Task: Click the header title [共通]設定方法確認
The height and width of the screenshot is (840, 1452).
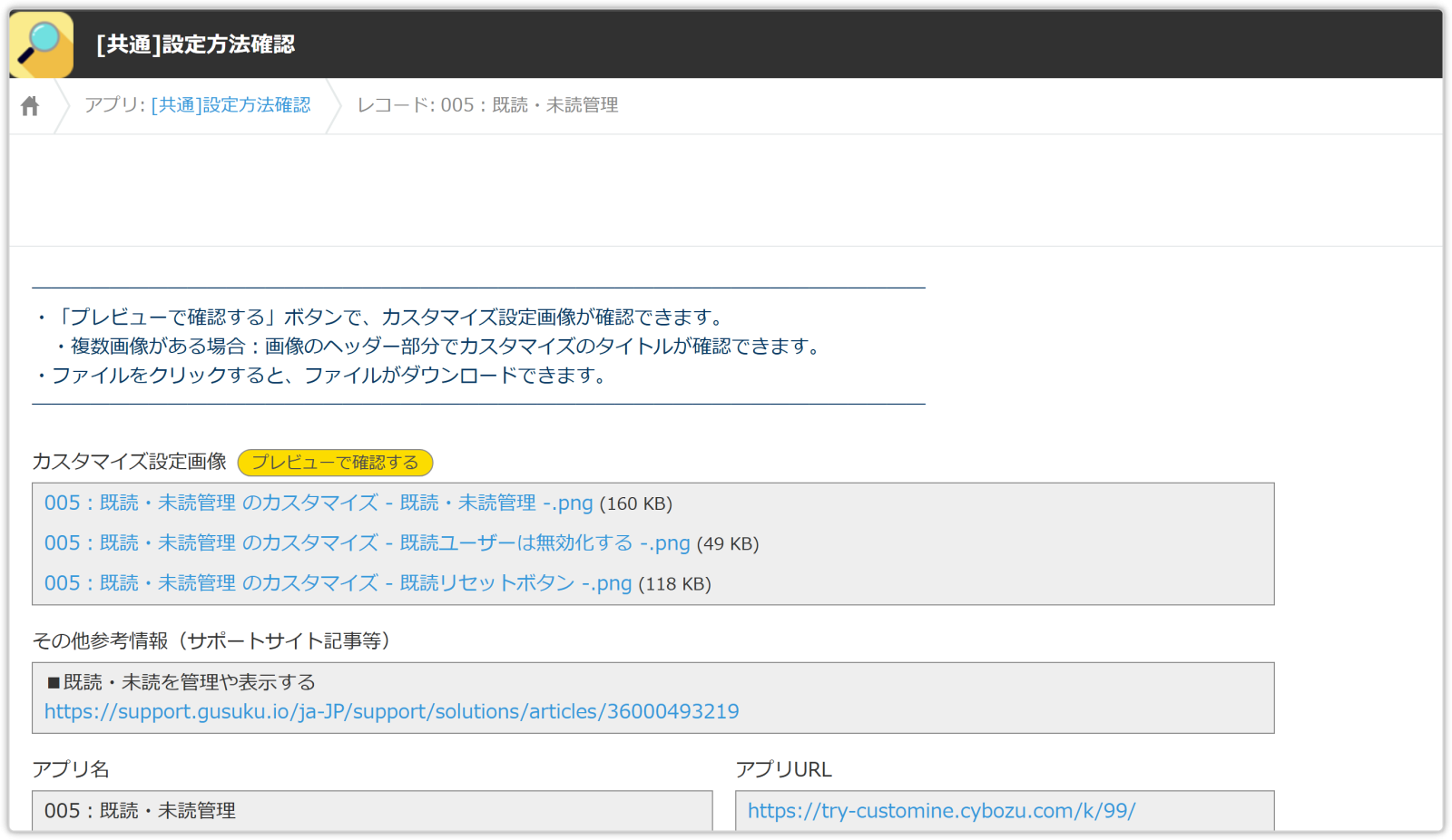Action: (195, 44)
